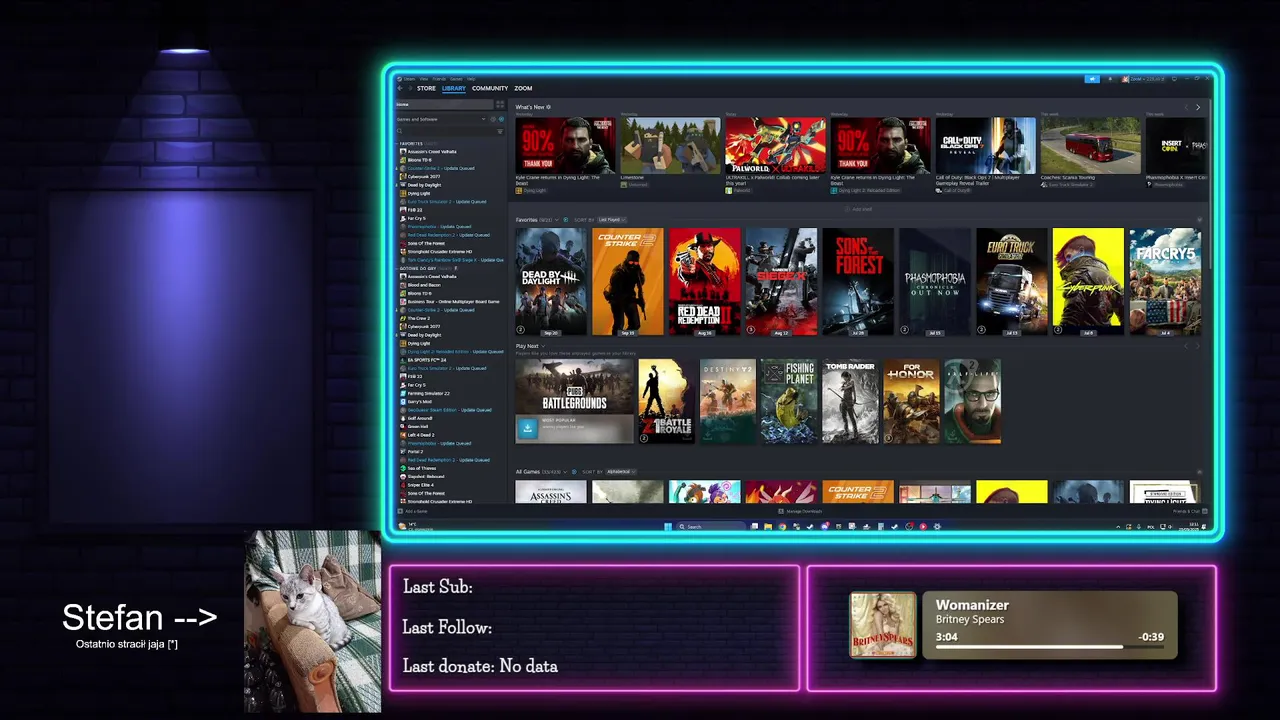Viewport: 1280px width, 720px height.
Task: Open the Help menu
Action: pyautogui.click(x=471, y=79)
